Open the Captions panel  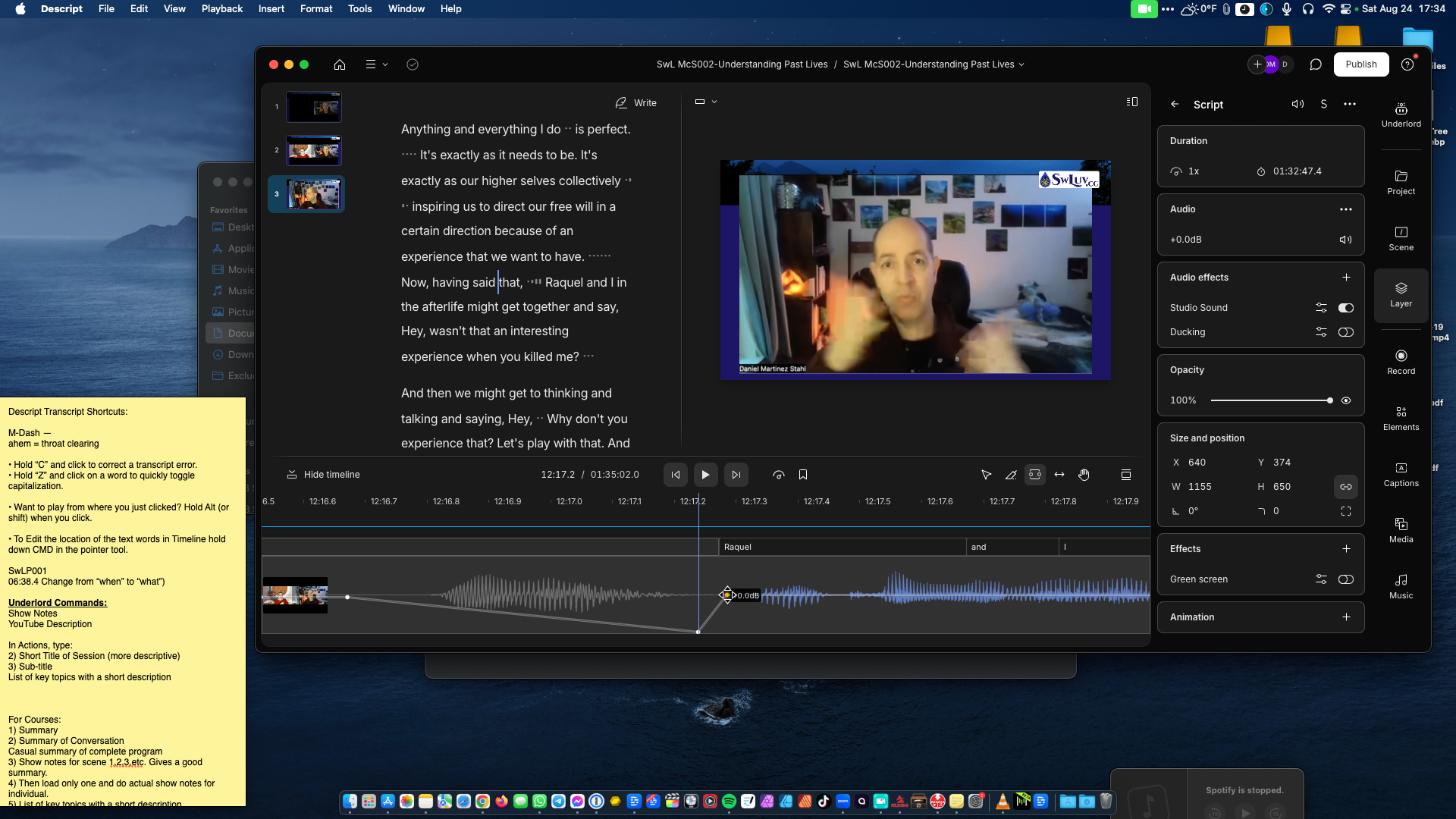coord(1401,474)
